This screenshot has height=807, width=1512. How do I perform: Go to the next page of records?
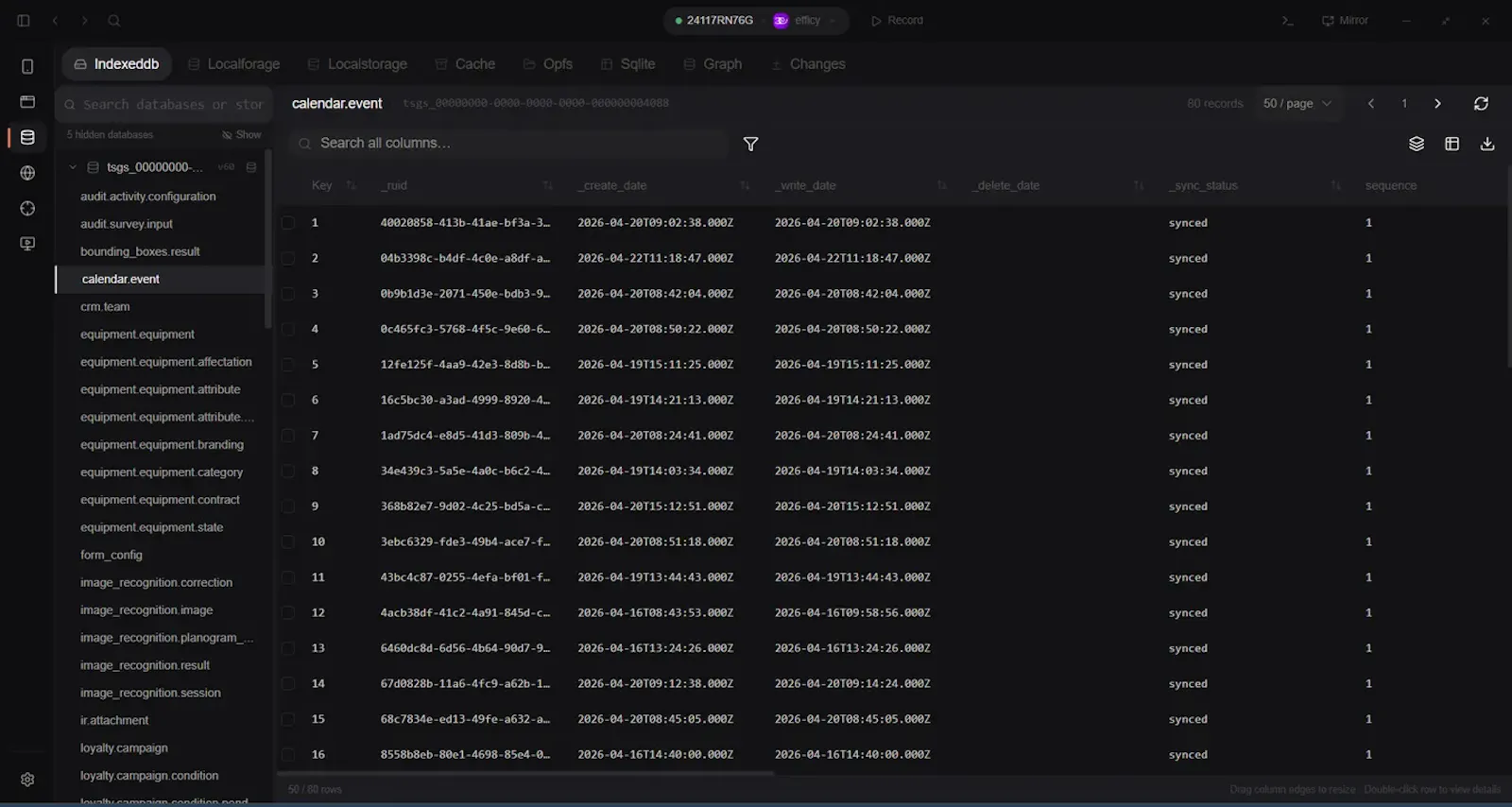1437,104
